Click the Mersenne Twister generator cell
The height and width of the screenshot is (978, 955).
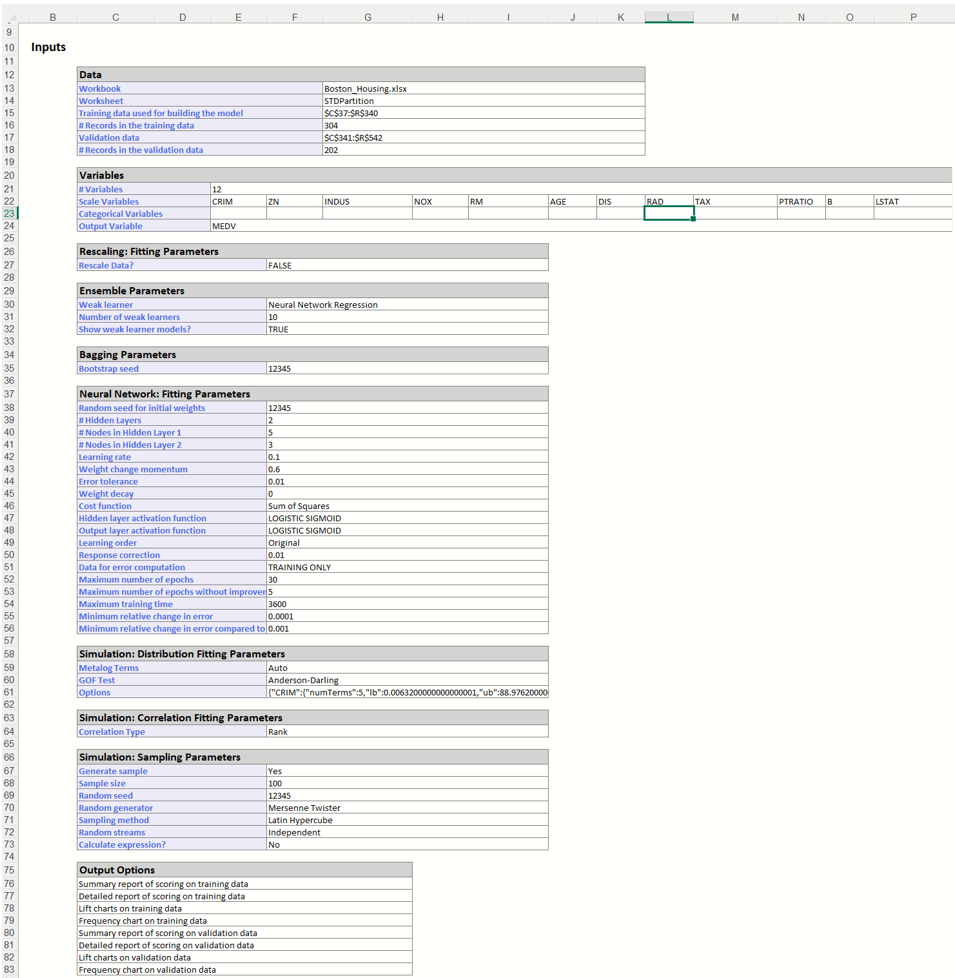click(x=304, y=808)
